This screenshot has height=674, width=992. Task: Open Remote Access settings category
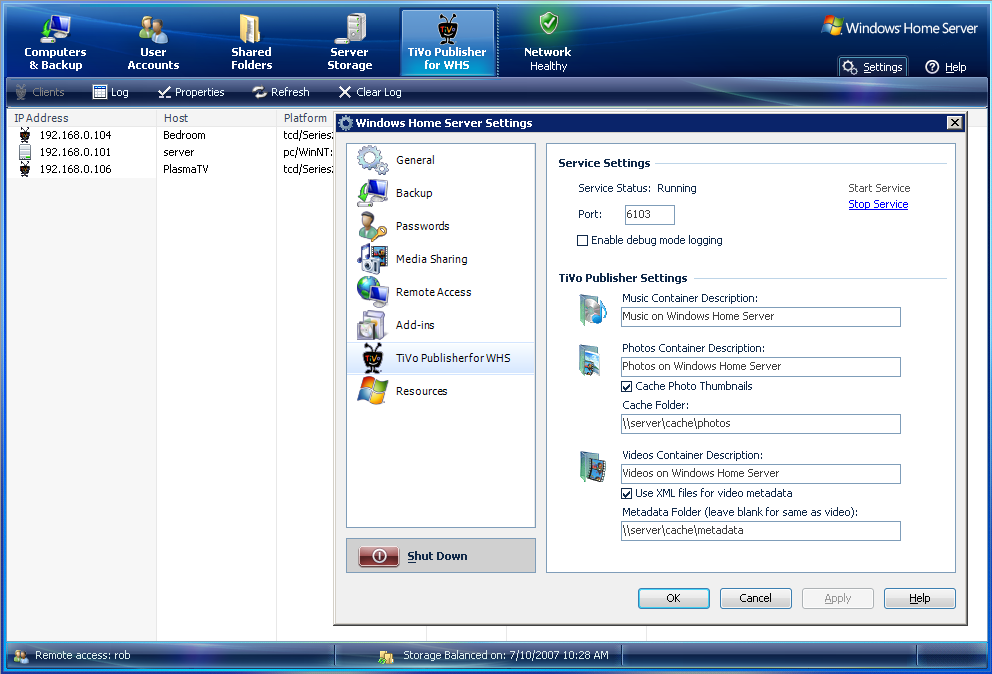(x=441, y=292)
